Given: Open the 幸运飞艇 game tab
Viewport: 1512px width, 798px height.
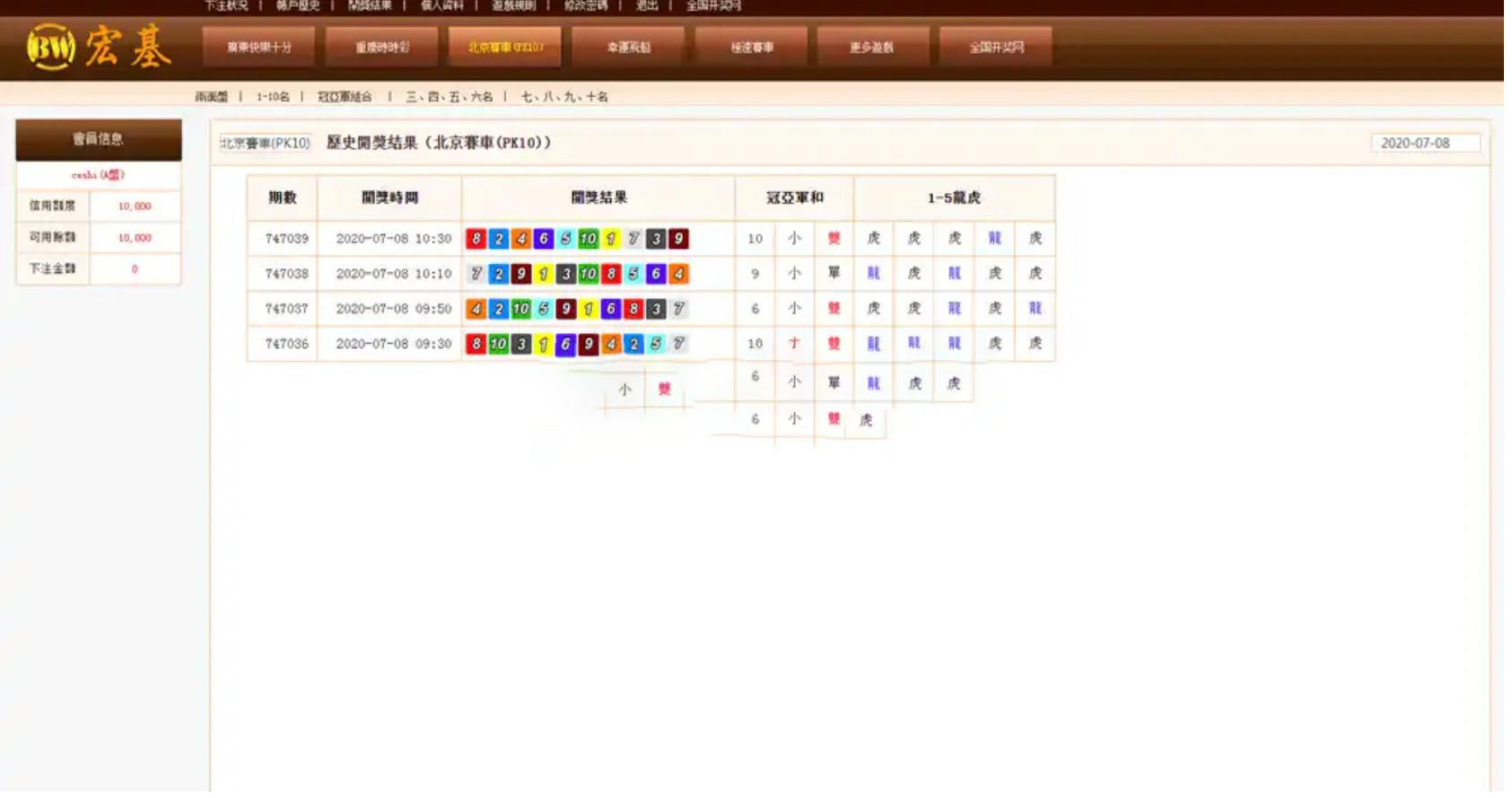Looking at the screenshot, I should pos(628,47).
